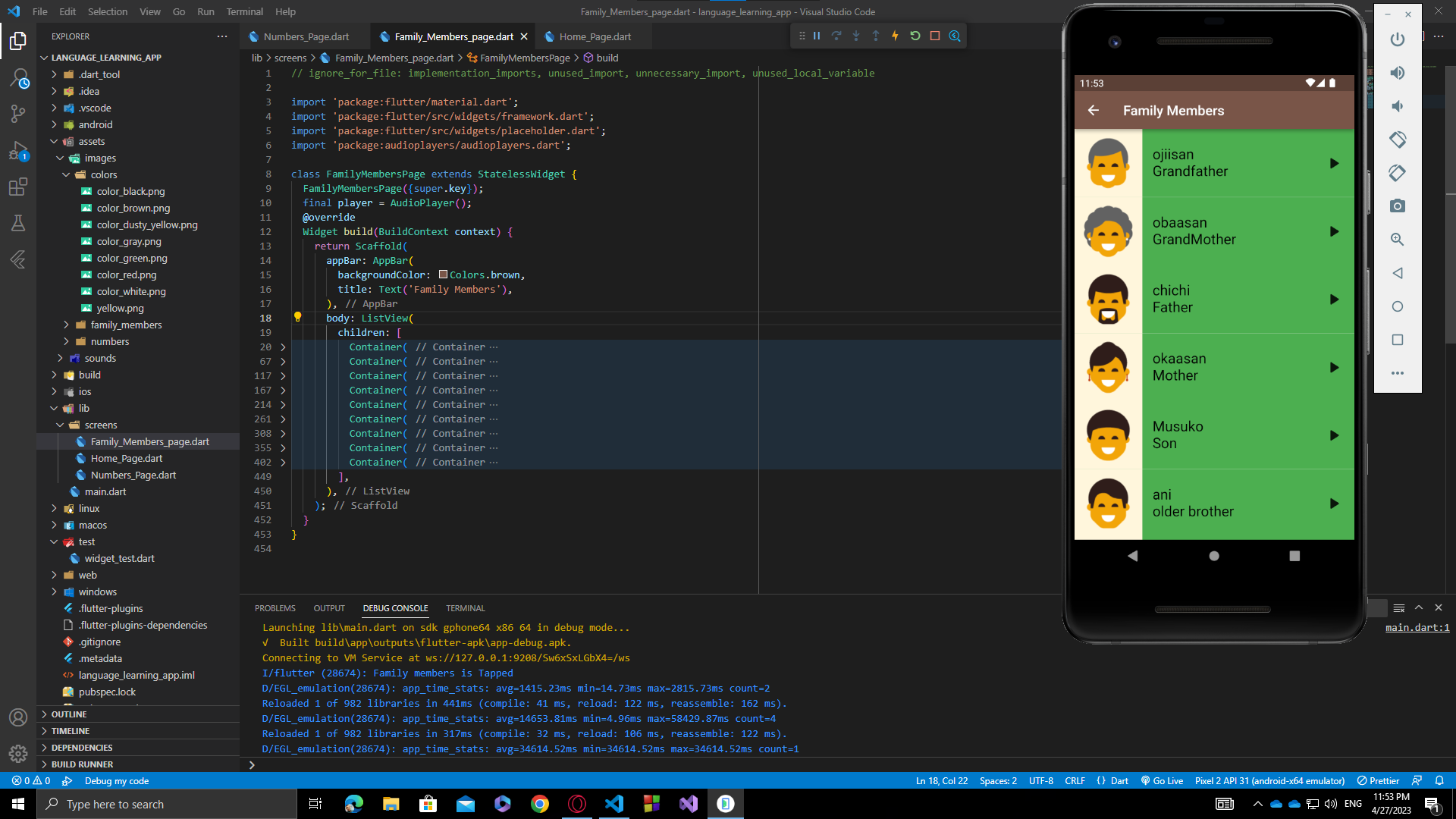This screenshot has height=819, width=1456.
Task: Open emulator zoom tool
Action: (1398, 240)
